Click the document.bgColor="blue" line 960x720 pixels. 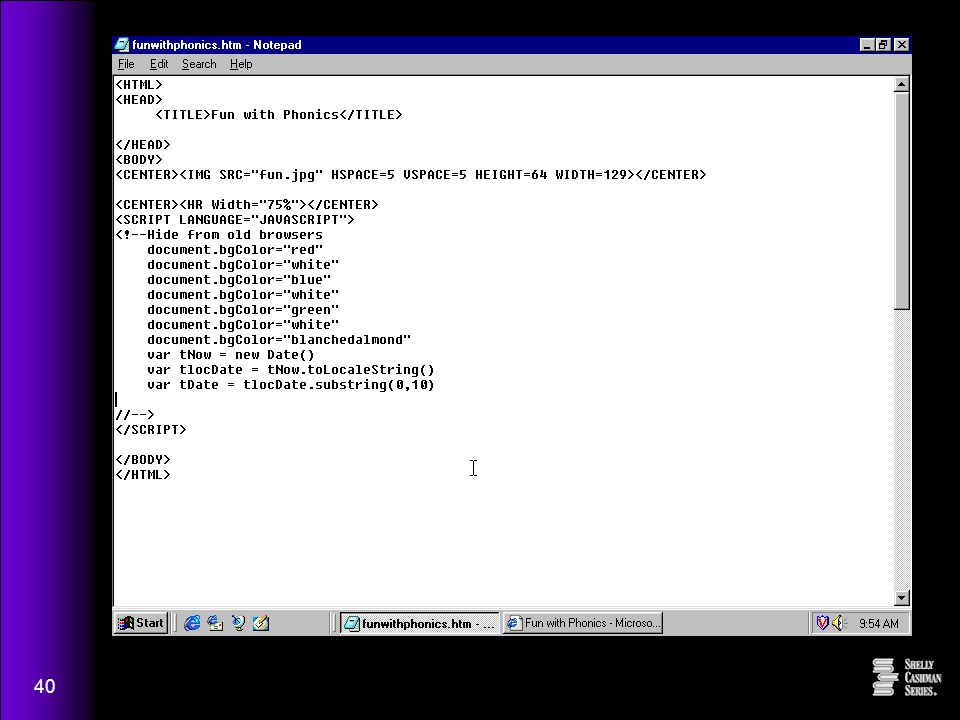239,280
